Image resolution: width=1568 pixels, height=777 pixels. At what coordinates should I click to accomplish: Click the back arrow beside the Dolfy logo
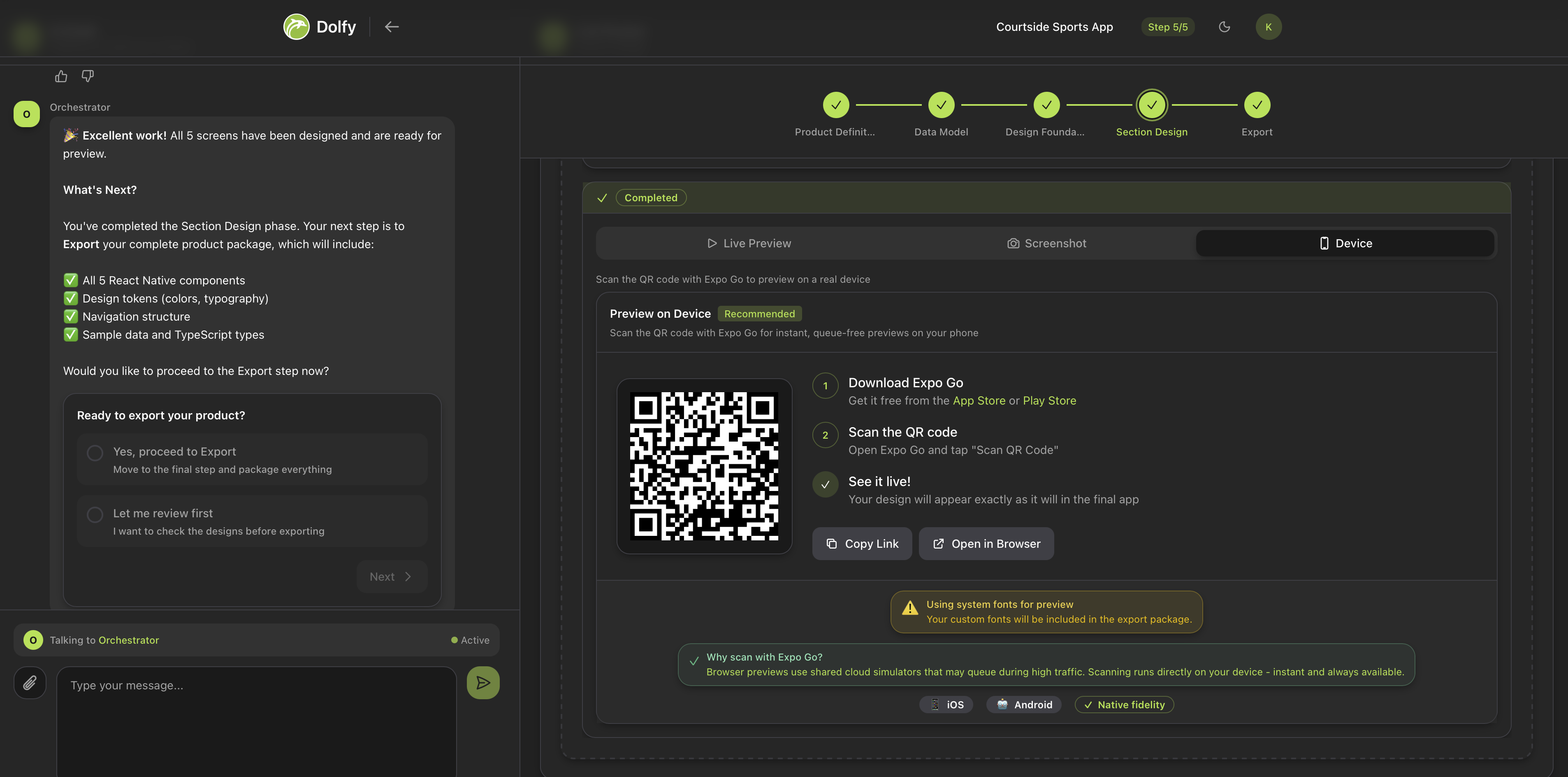[392, 26]
